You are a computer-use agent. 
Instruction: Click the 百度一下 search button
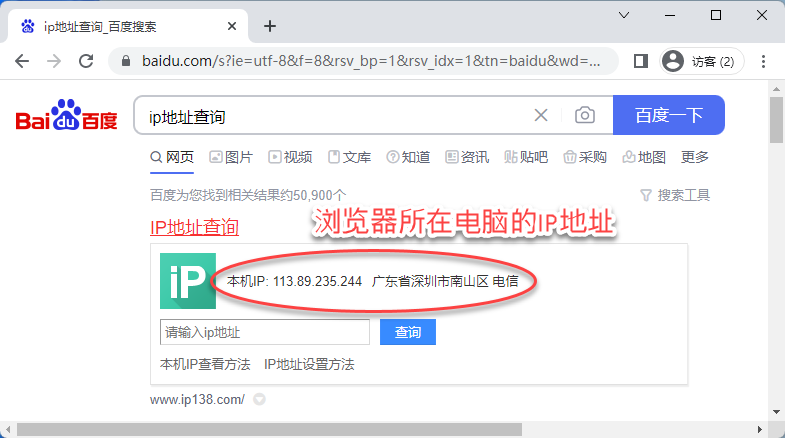click(669, 115)
